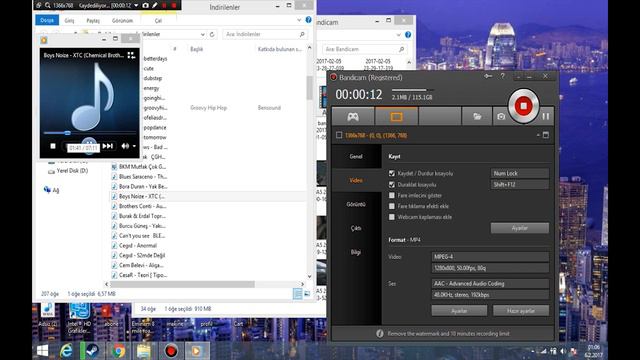Skip to next track in media player
This screenshot has width=640, height=360.
coord(108,146)
